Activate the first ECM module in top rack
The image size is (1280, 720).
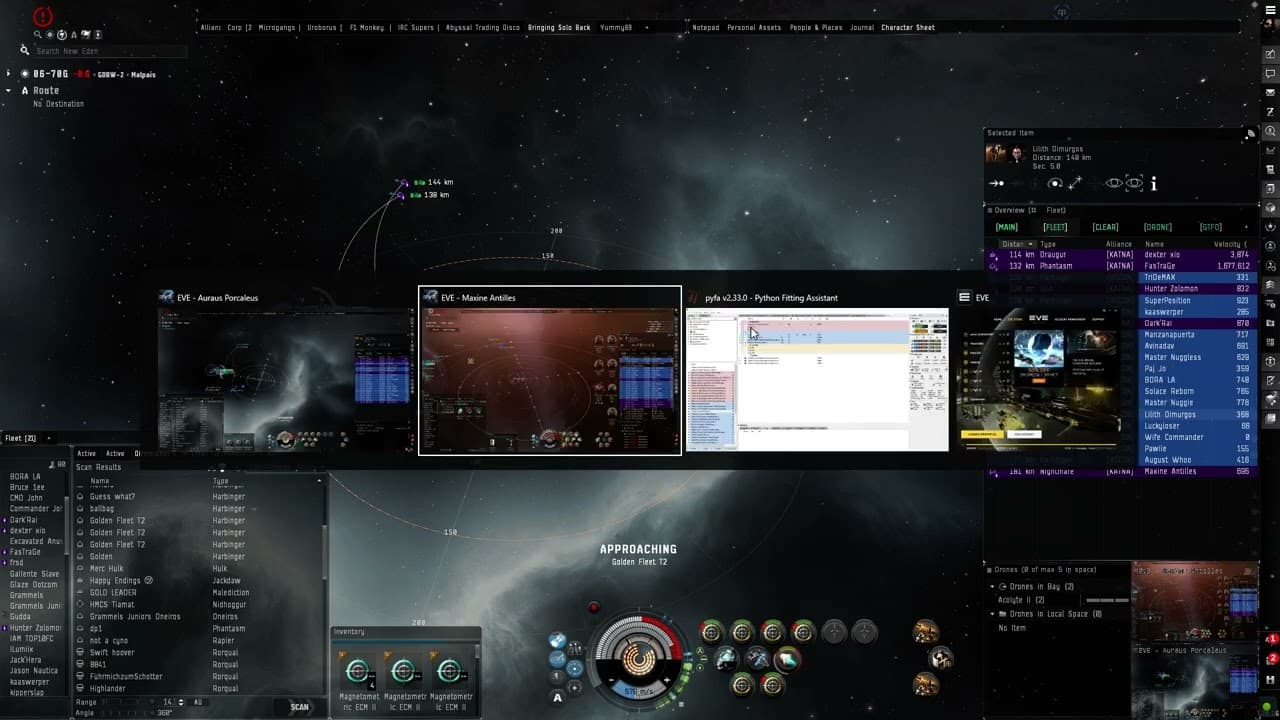(x=711, y=632)
